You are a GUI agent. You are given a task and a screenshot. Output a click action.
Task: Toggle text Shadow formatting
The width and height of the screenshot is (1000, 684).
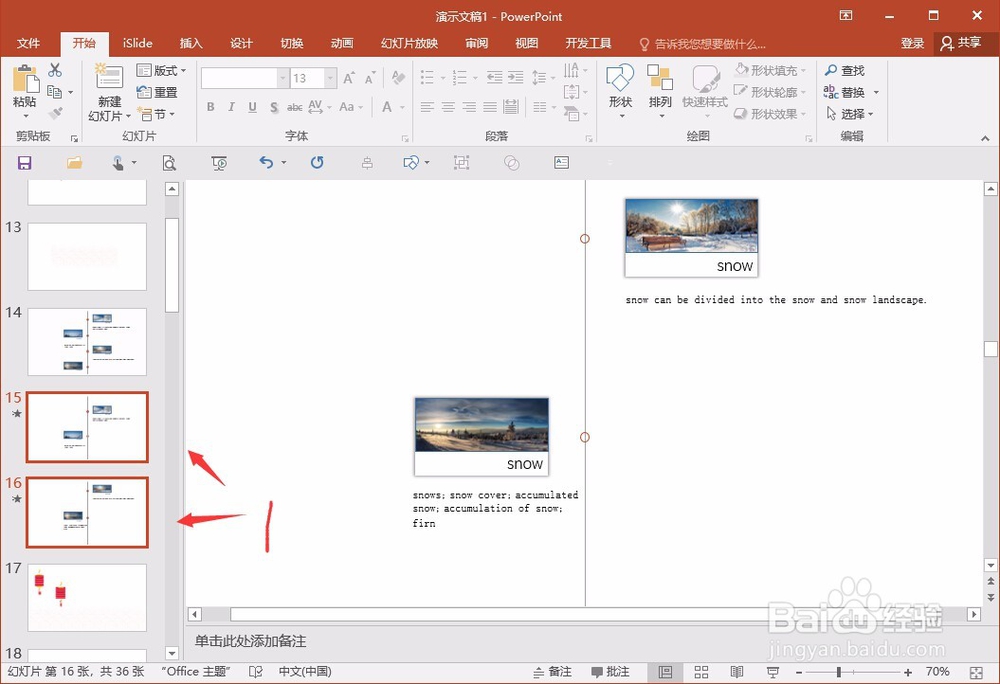pos(274,107)
